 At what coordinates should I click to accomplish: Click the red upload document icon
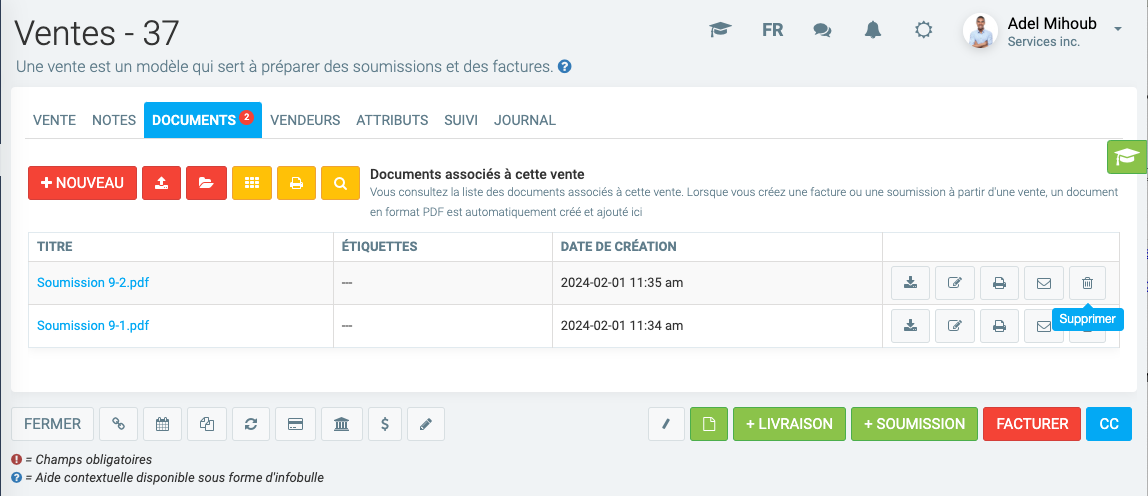(161, 183)
